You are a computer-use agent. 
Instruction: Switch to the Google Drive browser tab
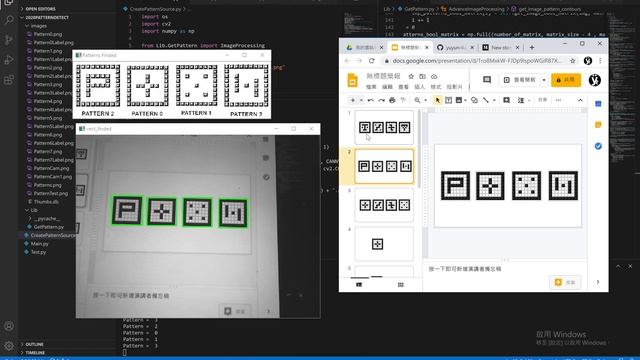click(x=363, y=47)
